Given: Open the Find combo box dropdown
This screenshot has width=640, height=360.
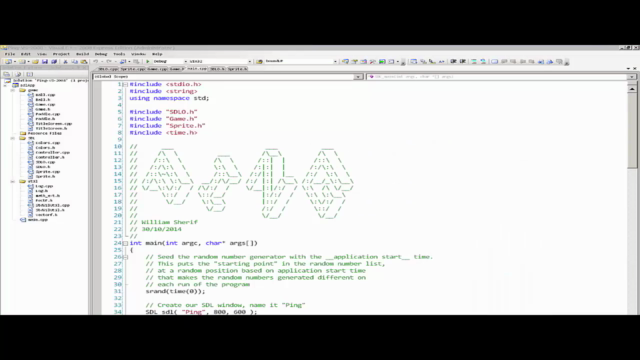Looking at the screenshot, I should 335,62.
